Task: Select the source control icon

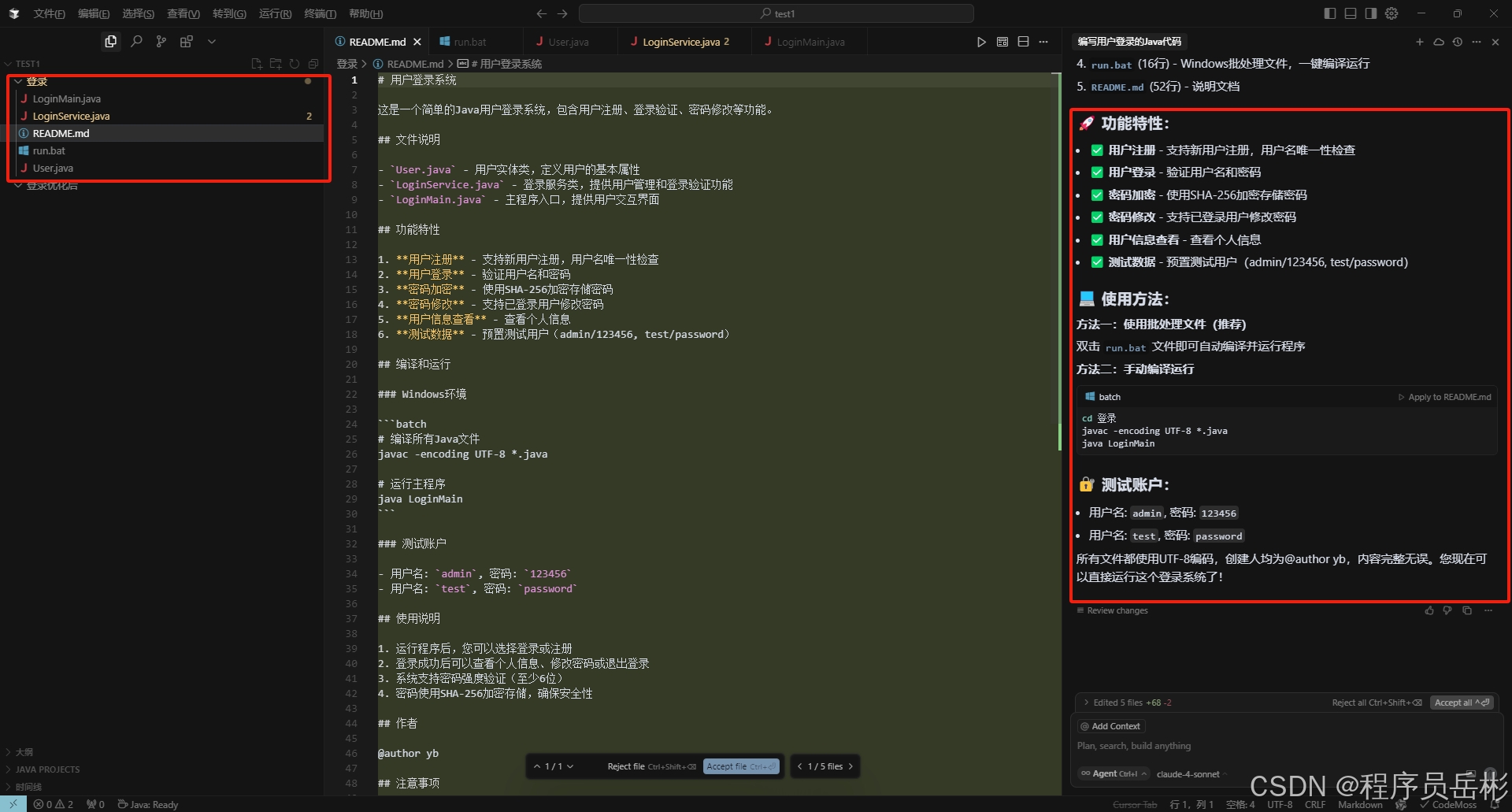Action: tap(161, 41)
